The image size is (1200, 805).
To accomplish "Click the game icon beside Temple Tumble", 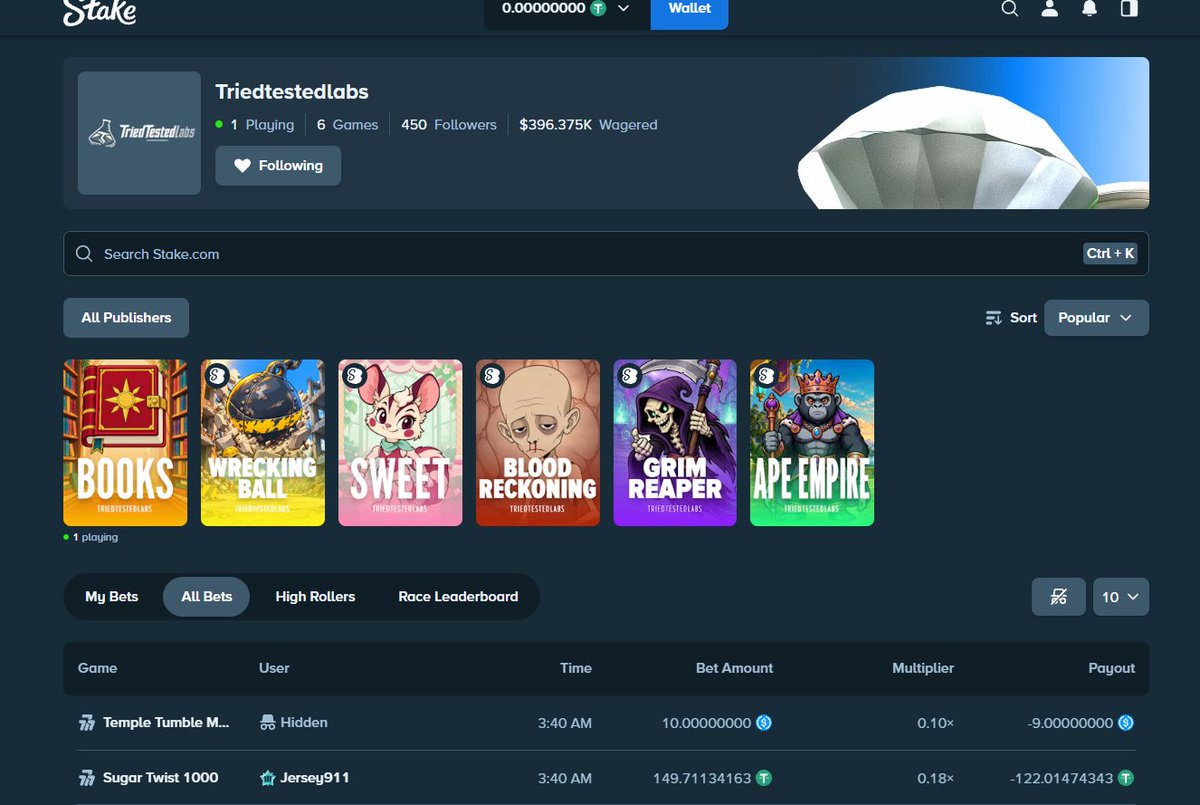I will [87, 723].
